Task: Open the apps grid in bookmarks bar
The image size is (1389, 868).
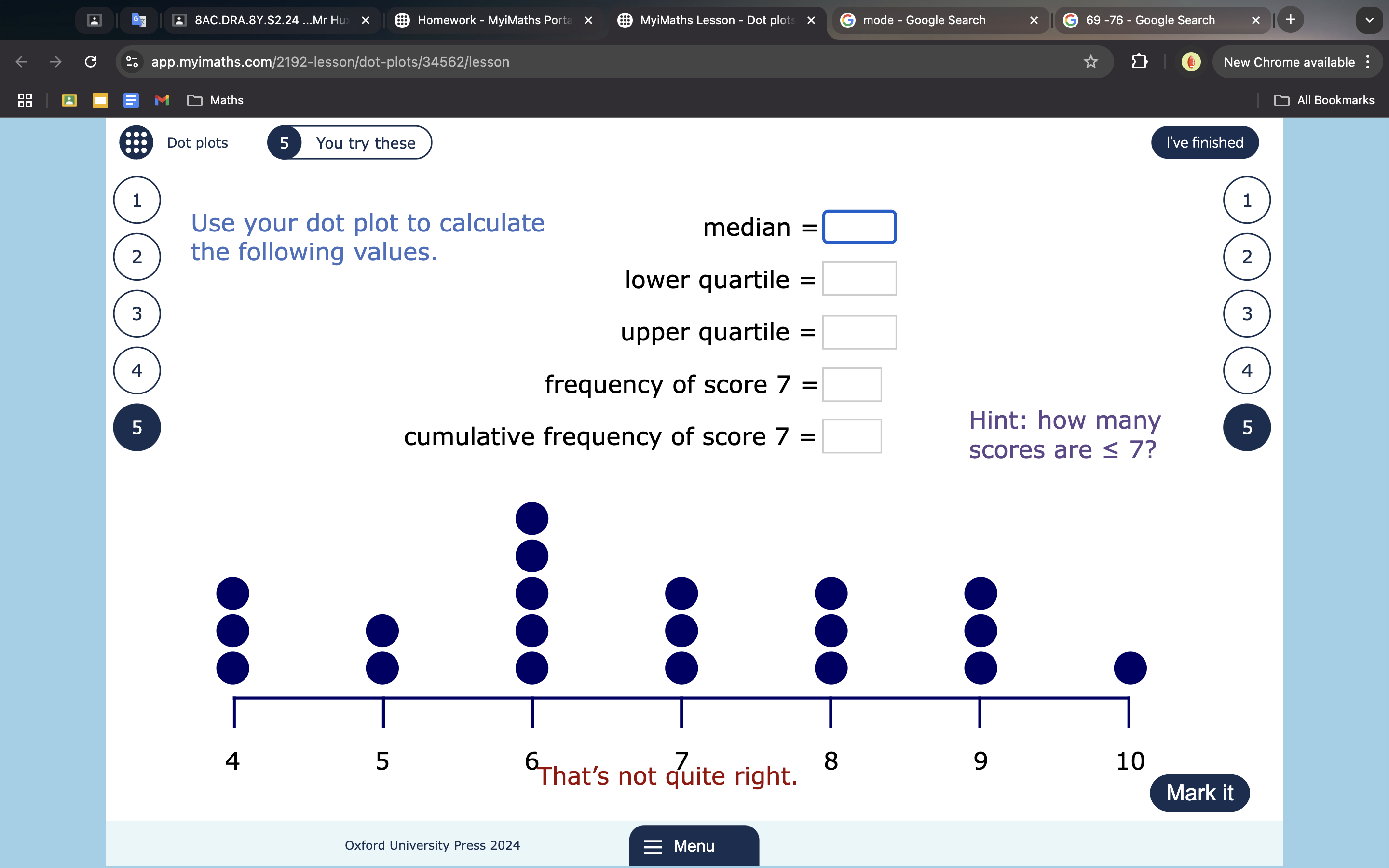Action: (25, 100)
